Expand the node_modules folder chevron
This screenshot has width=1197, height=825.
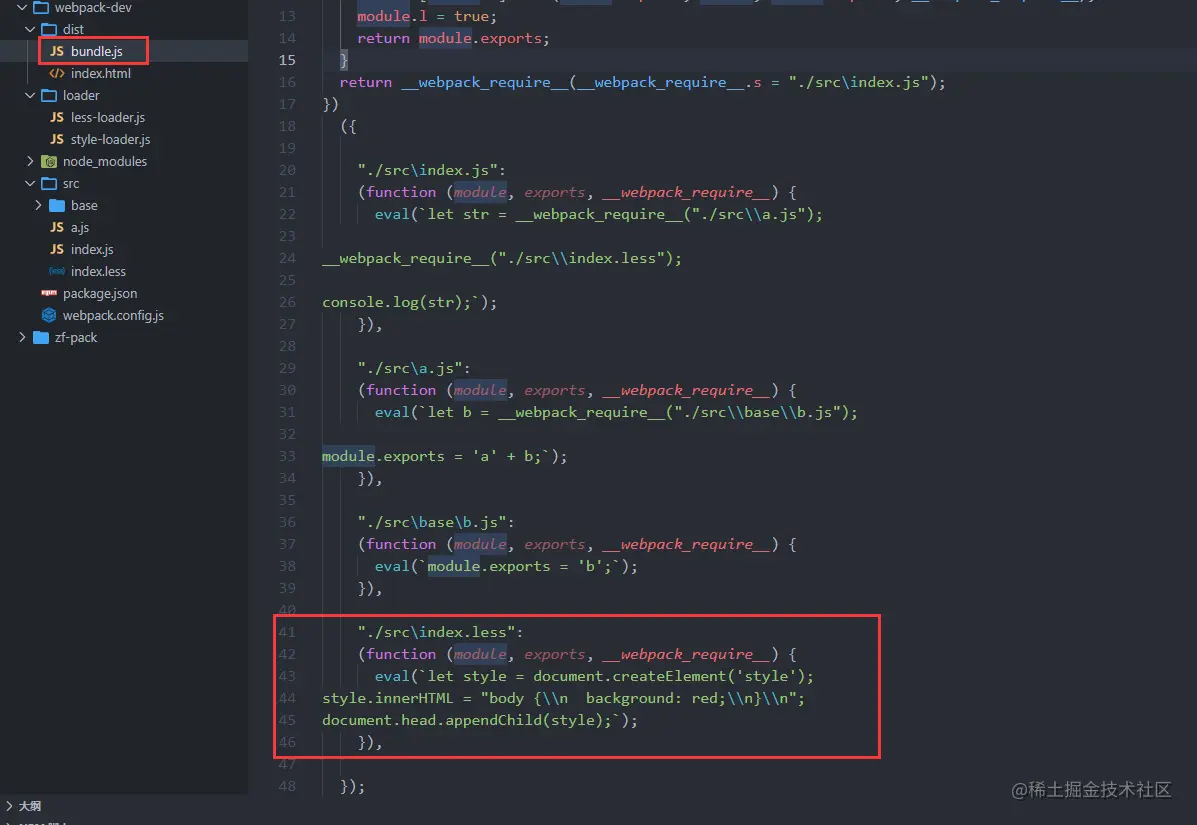30,161
